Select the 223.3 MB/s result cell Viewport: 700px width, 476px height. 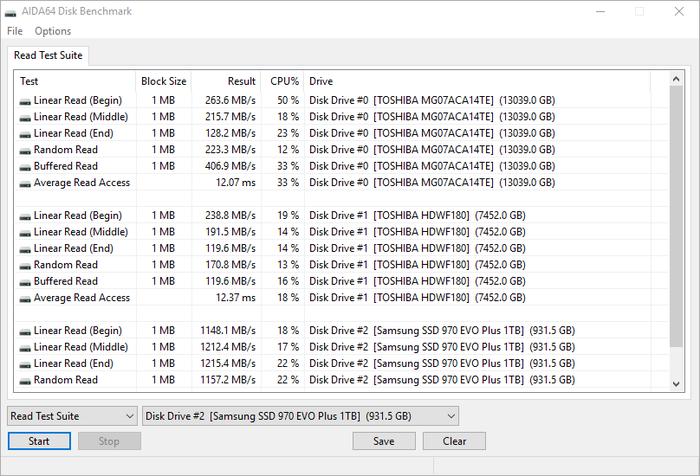(x=230, y=150)
